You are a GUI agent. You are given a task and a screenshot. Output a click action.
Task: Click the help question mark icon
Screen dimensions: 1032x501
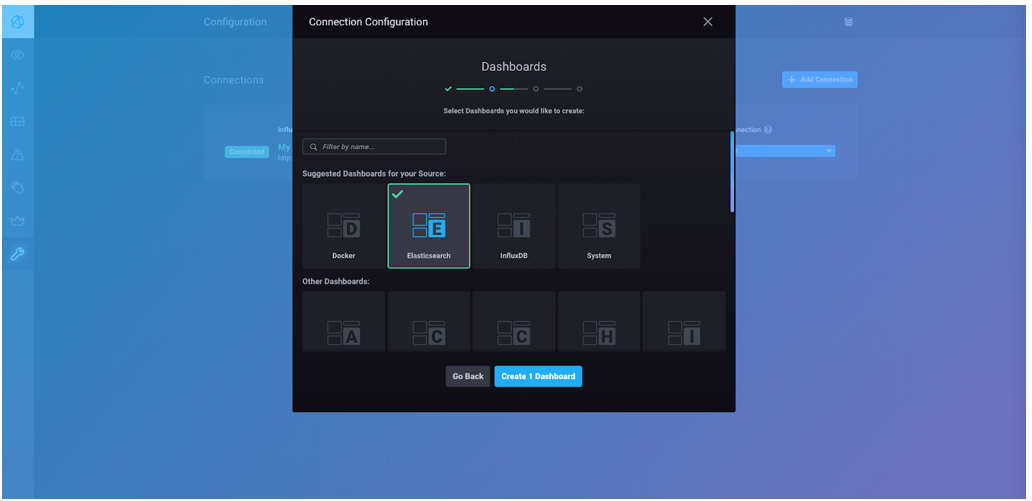pyautogui.click(x=768, y=130)
